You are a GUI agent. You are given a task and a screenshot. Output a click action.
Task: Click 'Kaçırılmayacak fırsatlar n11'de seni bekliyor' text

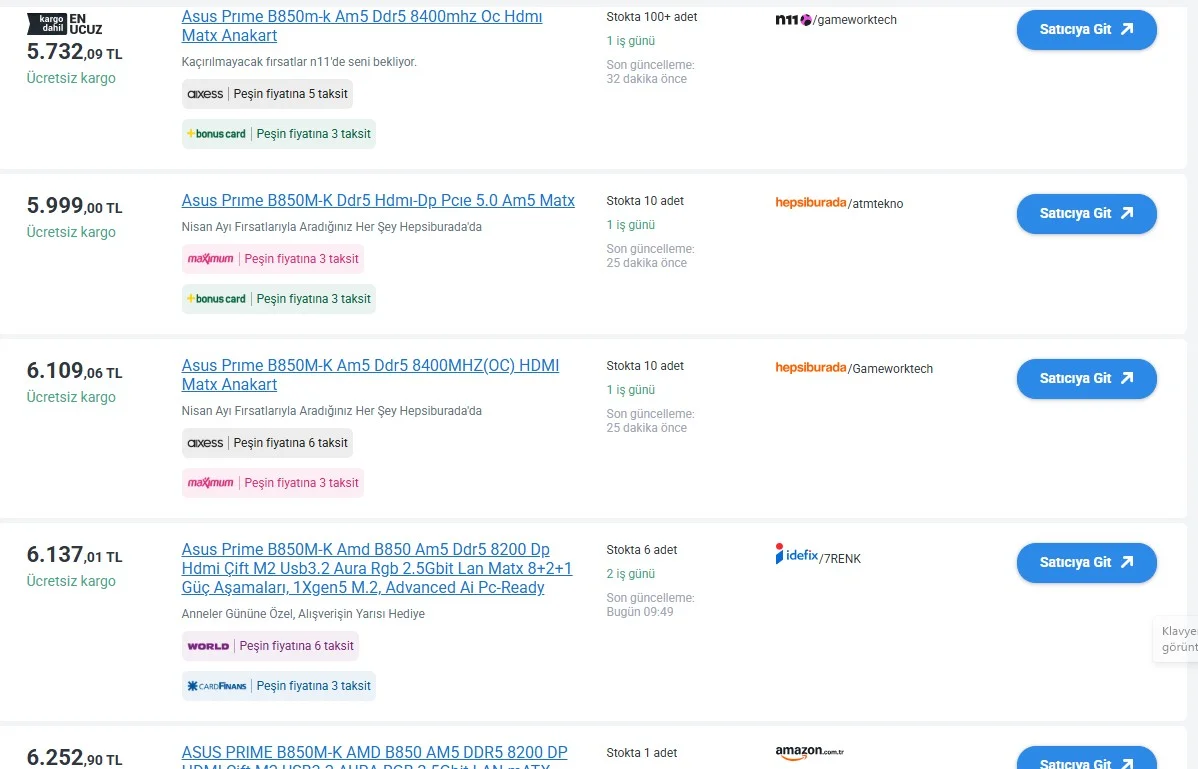click(x=300, y=62)
